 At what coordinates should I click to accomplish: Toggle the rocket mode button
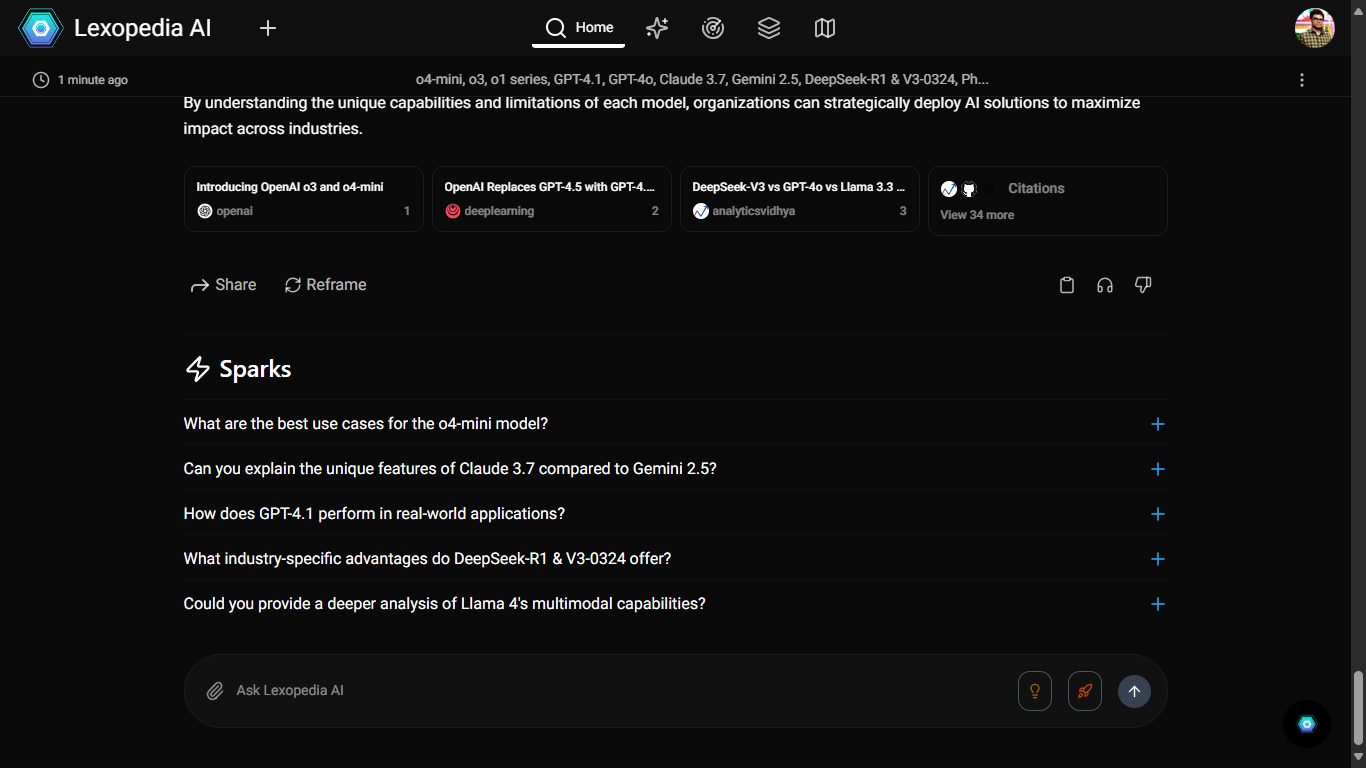coord(1085,691)
